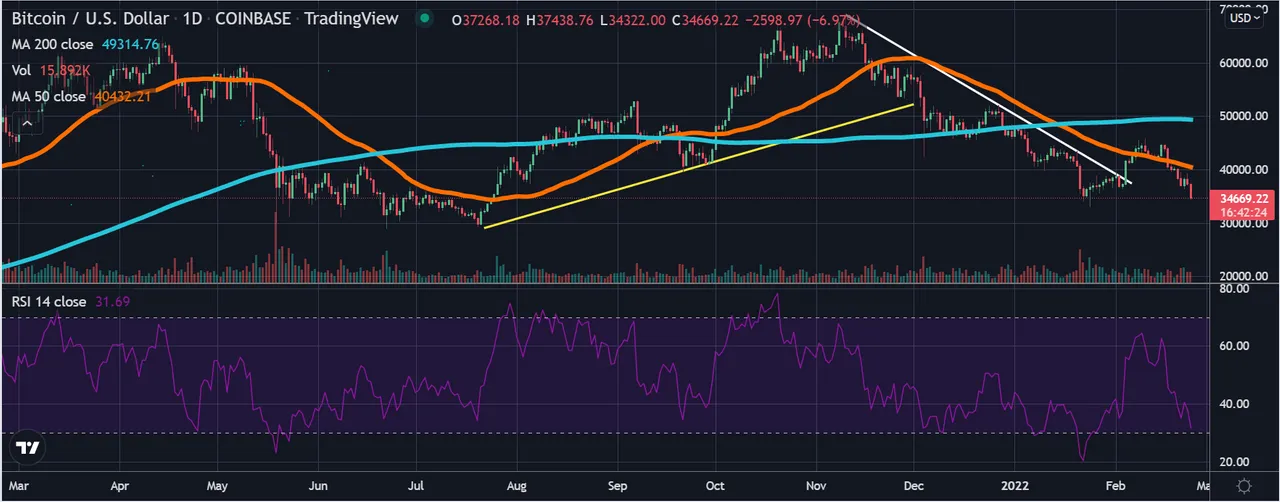Click the Jun time axis label
The image size is (1280, 502).
(x=318, y=485)
